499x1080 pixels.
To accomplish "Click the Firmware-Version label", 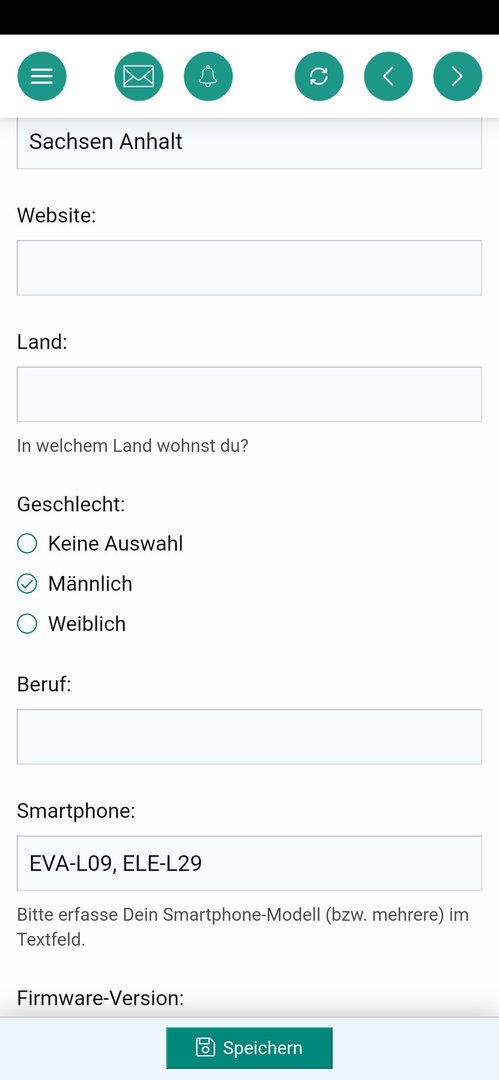I will [101, 997].
